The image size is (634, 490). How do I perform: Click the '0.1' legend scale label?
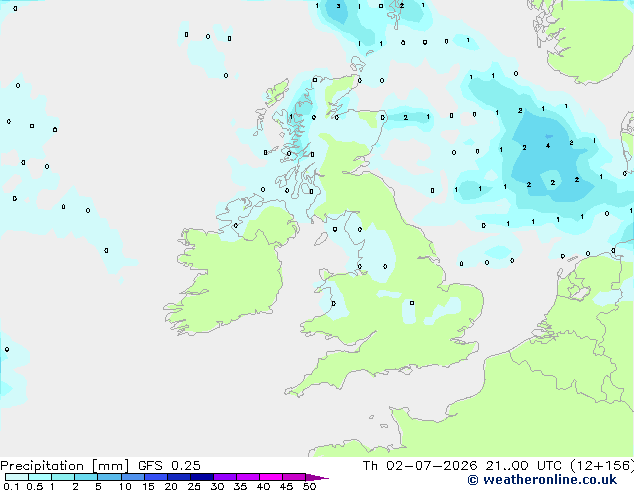(11, 486)
